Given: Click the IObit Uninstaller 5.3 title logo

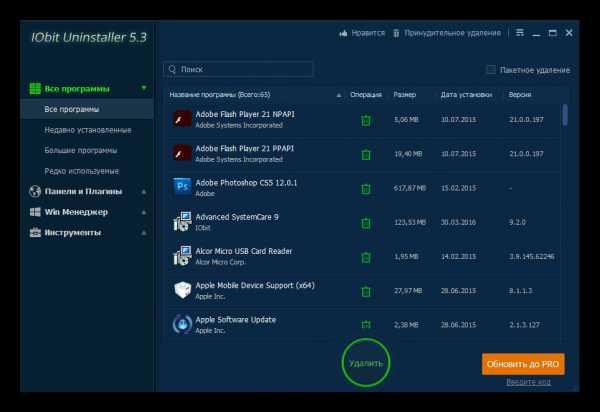Looking at the screenshot, I should tap(89, 37).
